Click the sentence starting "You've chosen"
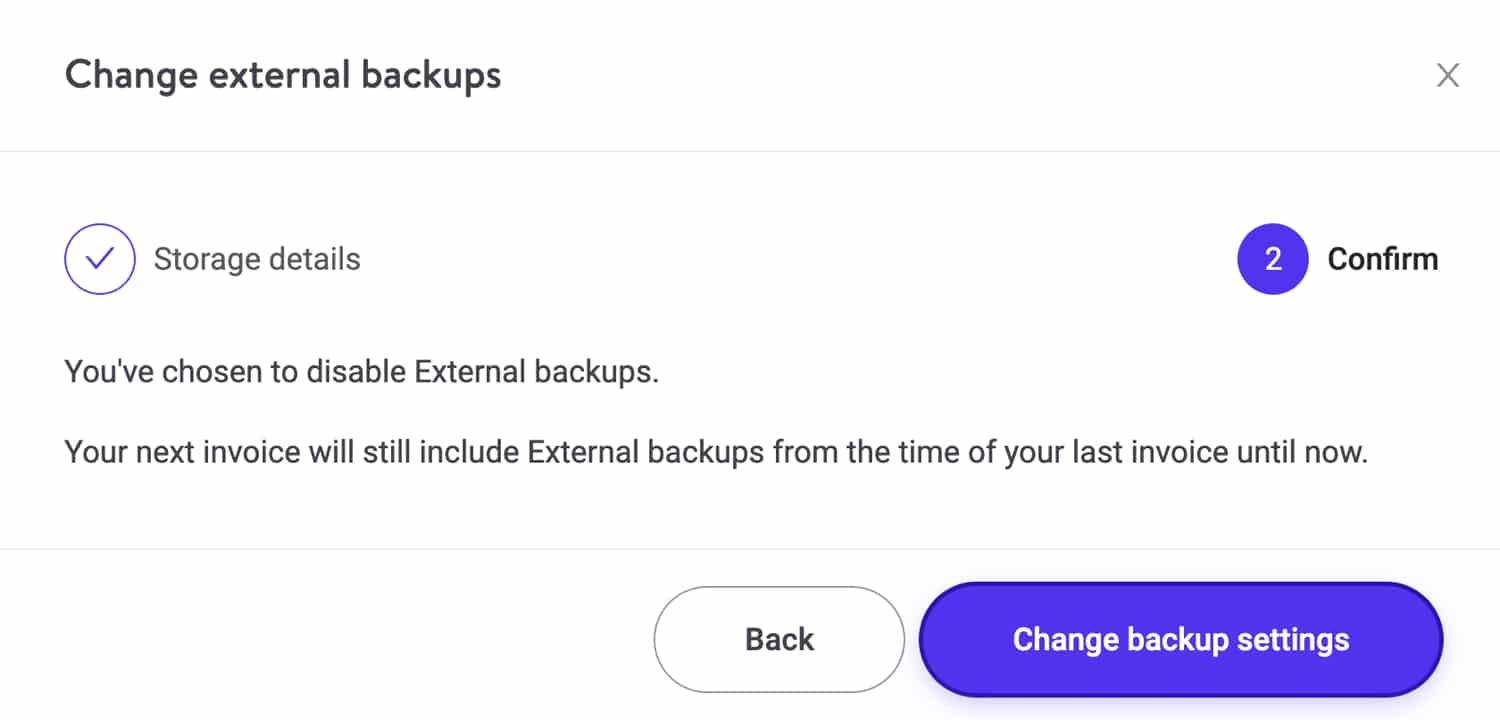 [x=362, y=372]
